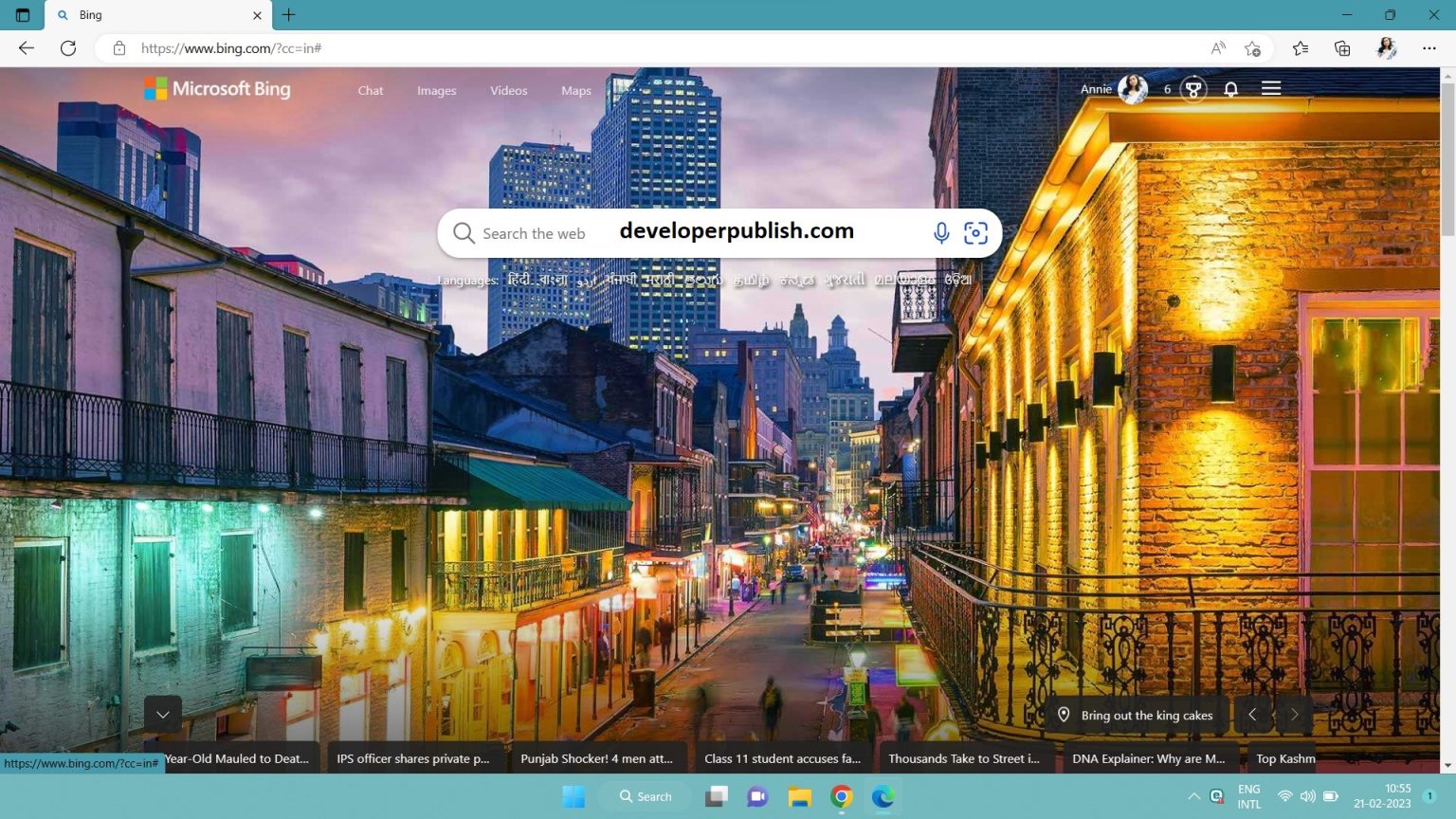Open the Microsoft Rewards trophy icon
The image size is (1456, 819).
tap(1192, 89)
